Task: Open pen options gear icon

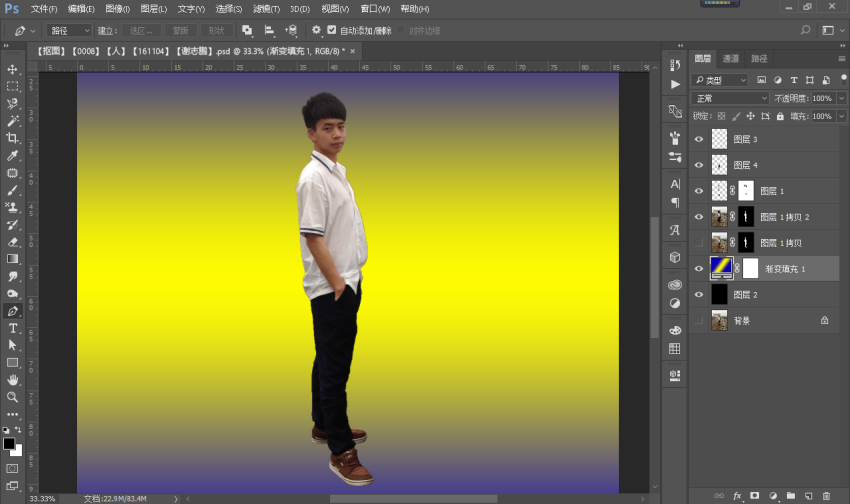Action: (x=317, y=31)
